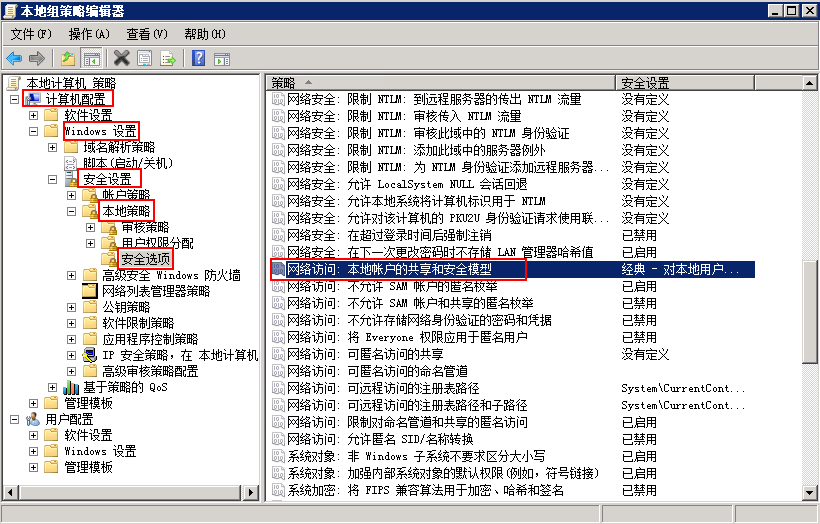Open the 查看(V) menu
The width and height of the screenshot is (820, 524).
point(147,34)
